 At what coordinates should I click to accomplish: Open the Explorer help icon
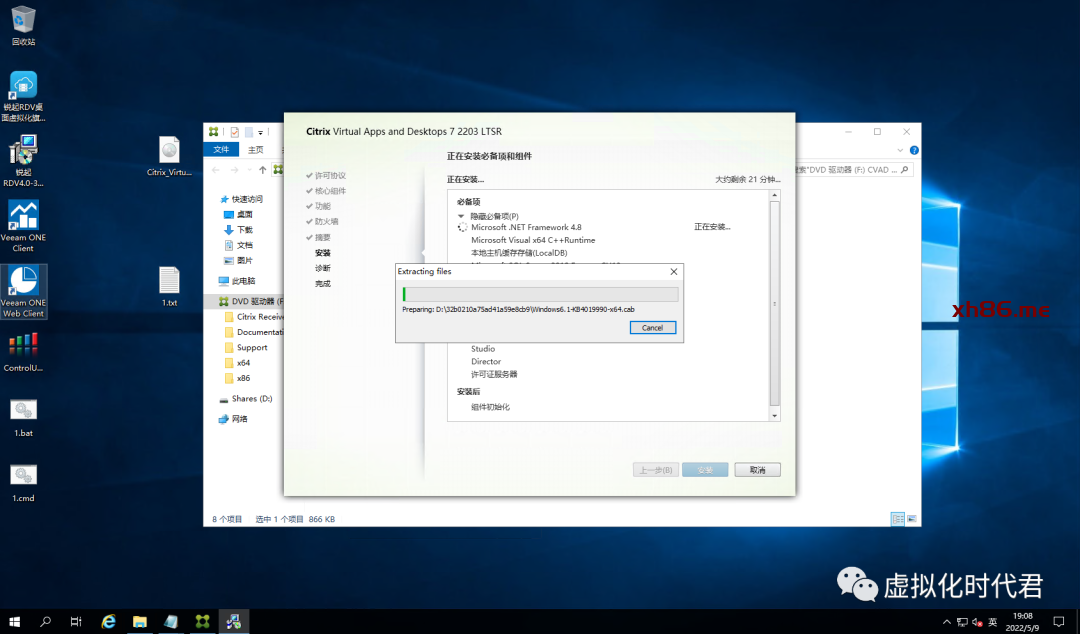[914, 150]
